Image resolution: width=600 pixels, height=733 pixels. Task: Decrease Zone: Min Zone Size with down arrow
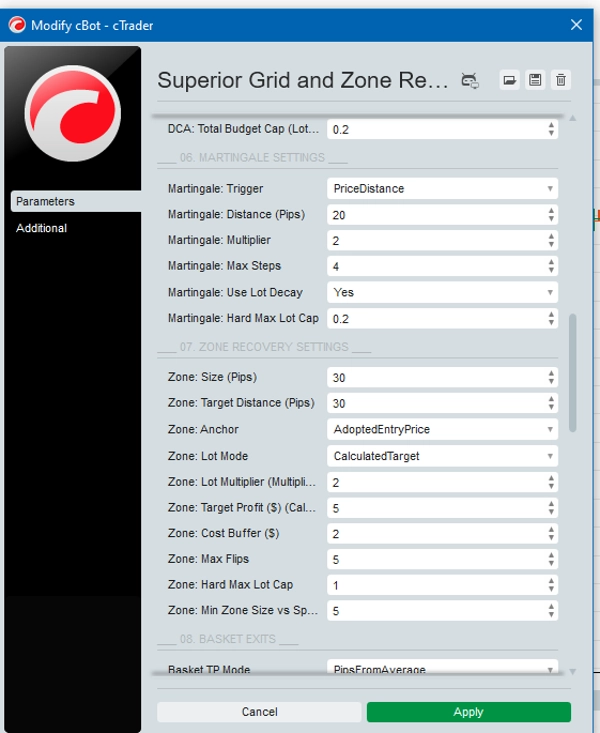pos(551,615)
